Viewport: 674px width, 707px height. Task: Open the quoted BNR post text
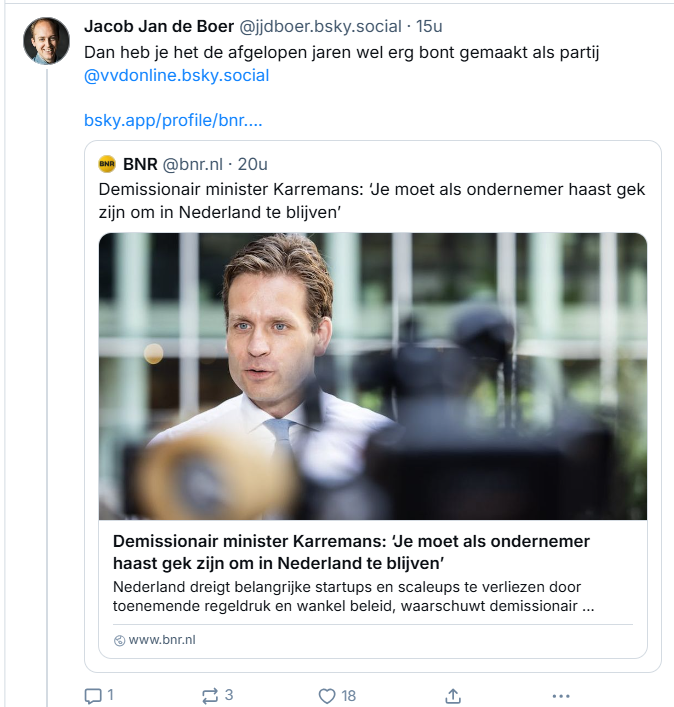point(371,199)
